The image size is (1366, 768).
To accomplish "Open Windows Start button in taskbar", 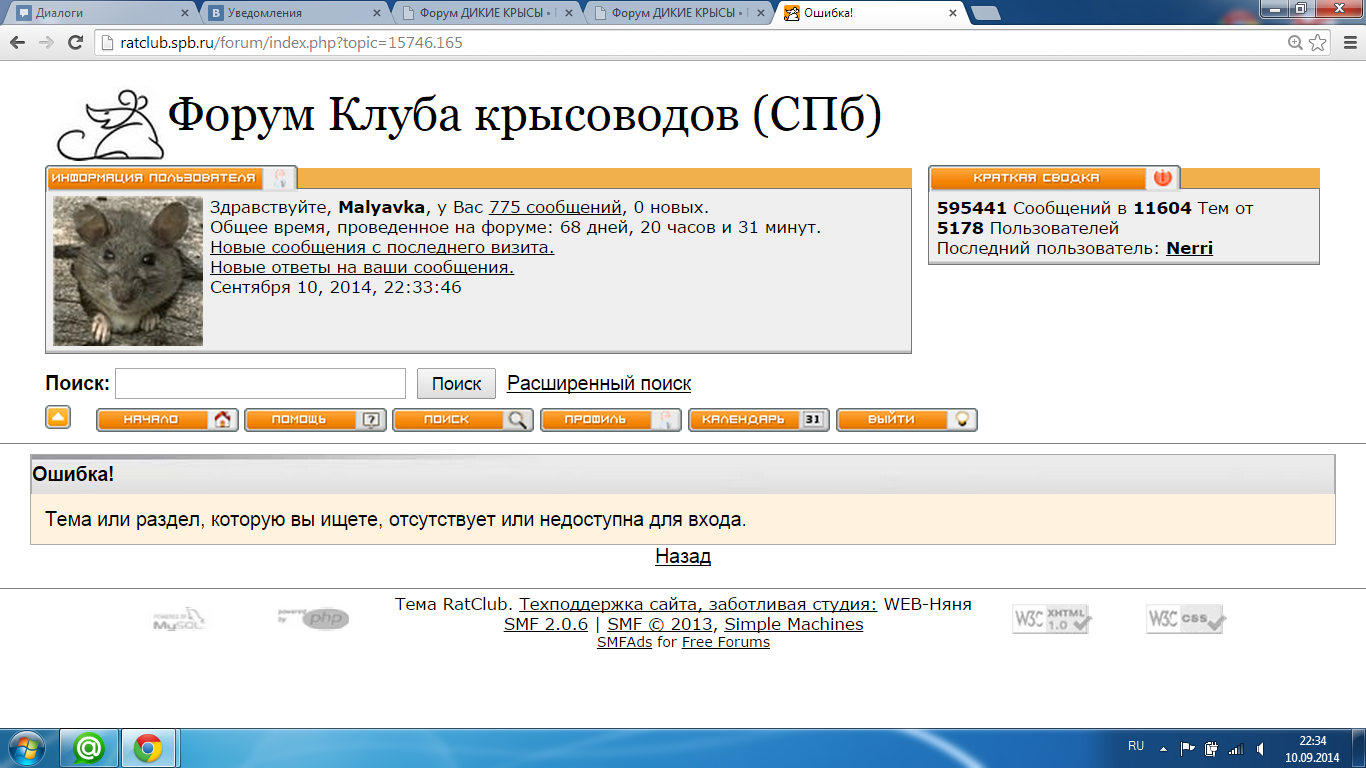I will (x=25, y=747).
